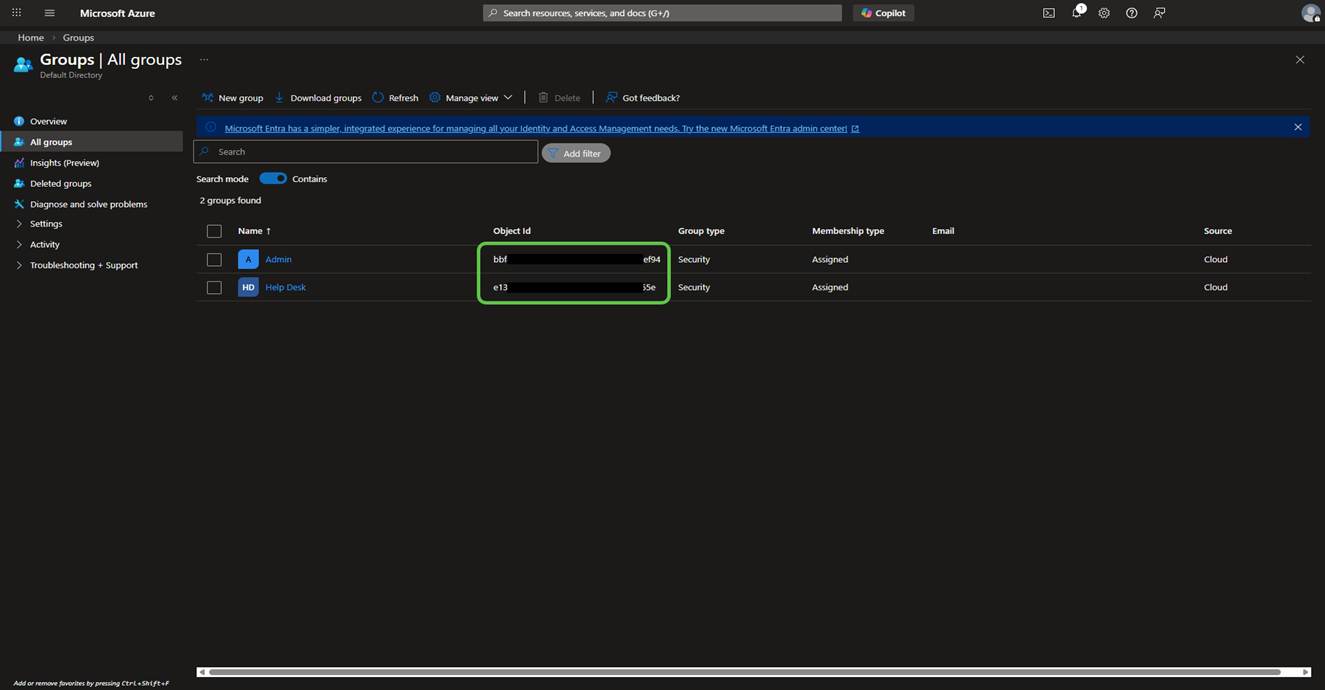Click the Membership type column header
The width and height of the screenshot is (1325, 690).
[x=848, y=231]
